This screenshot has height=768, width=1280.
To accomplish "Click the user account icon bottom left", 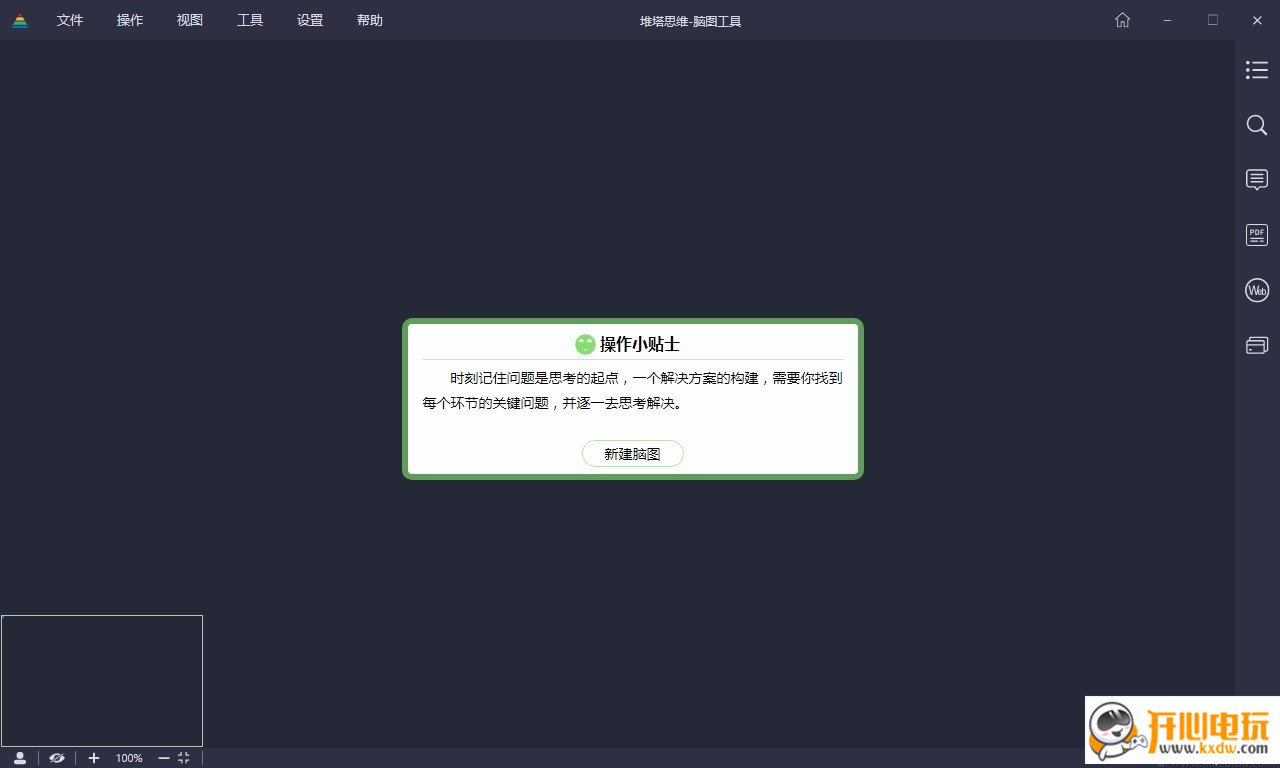I will pos(21,757).
